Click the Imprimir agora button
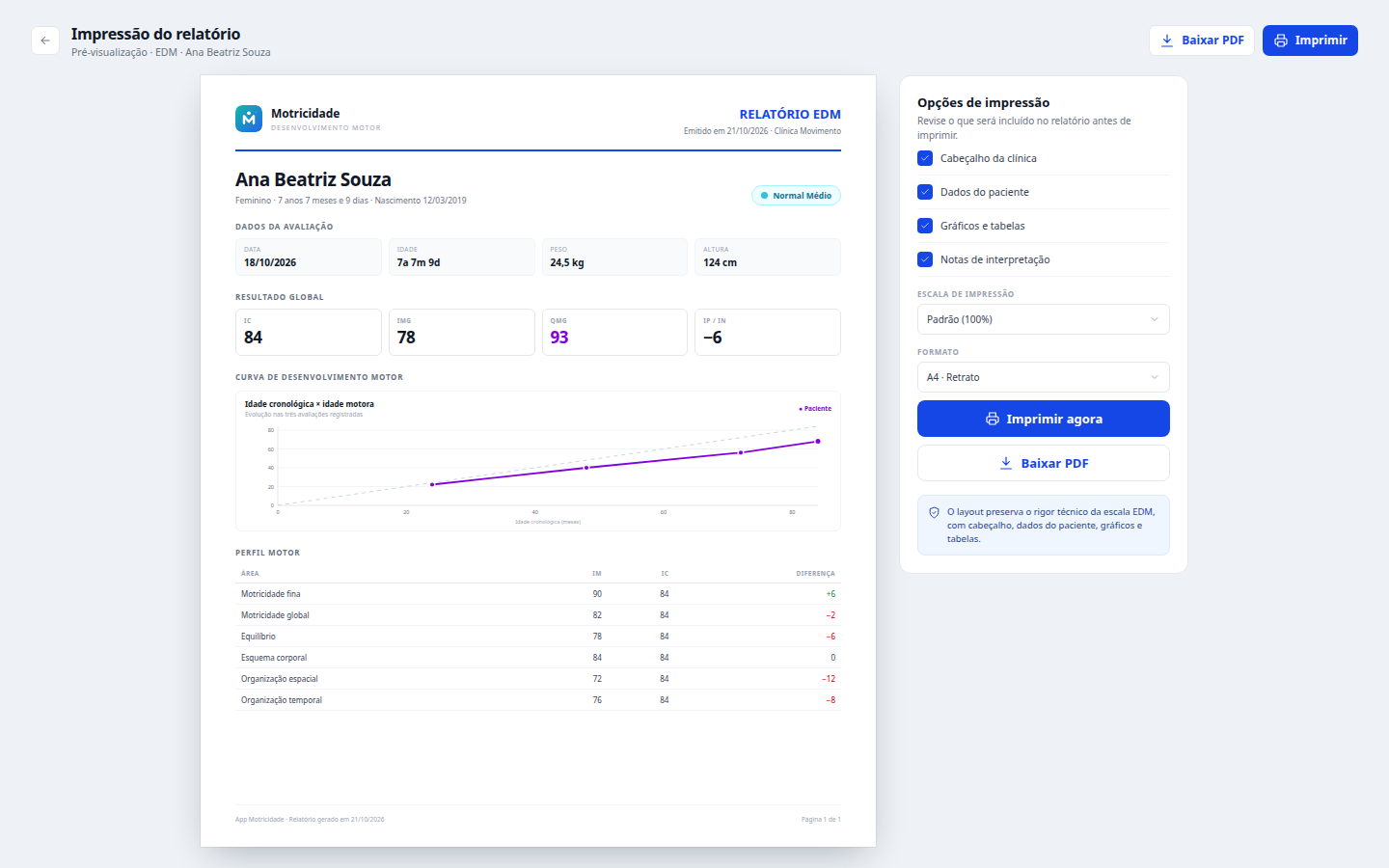The height and width of the screenshot is (868, 1389). pyautogui.click(x=1044, y=419)
